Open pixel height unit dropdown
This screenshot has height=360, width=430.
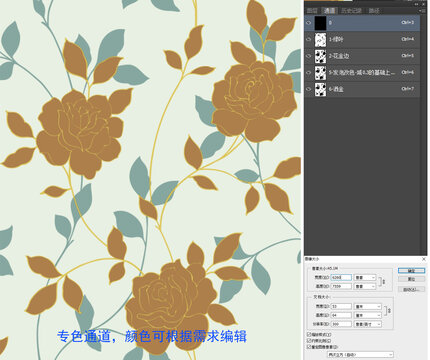365,286
